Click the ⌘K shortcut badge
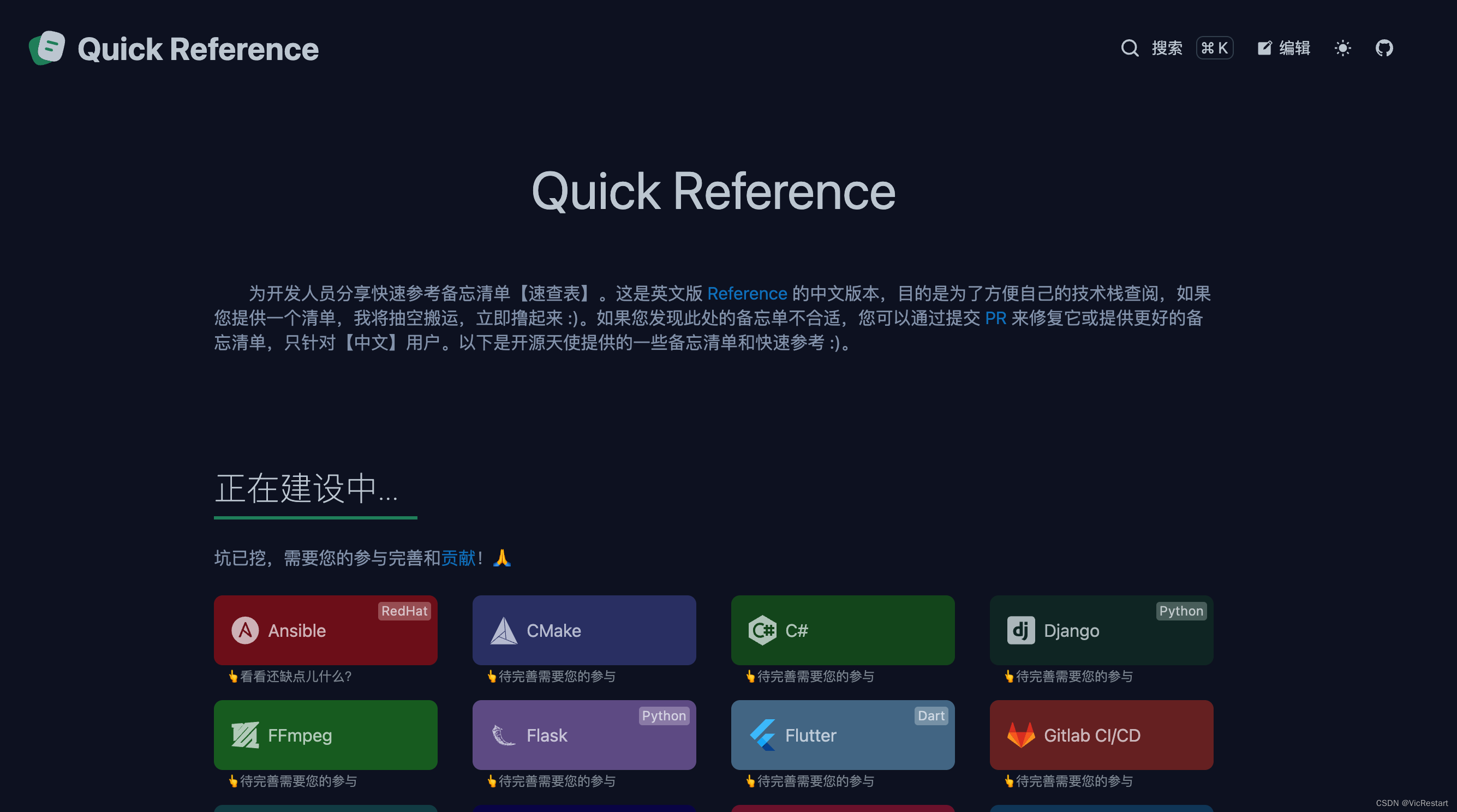 1214,48
